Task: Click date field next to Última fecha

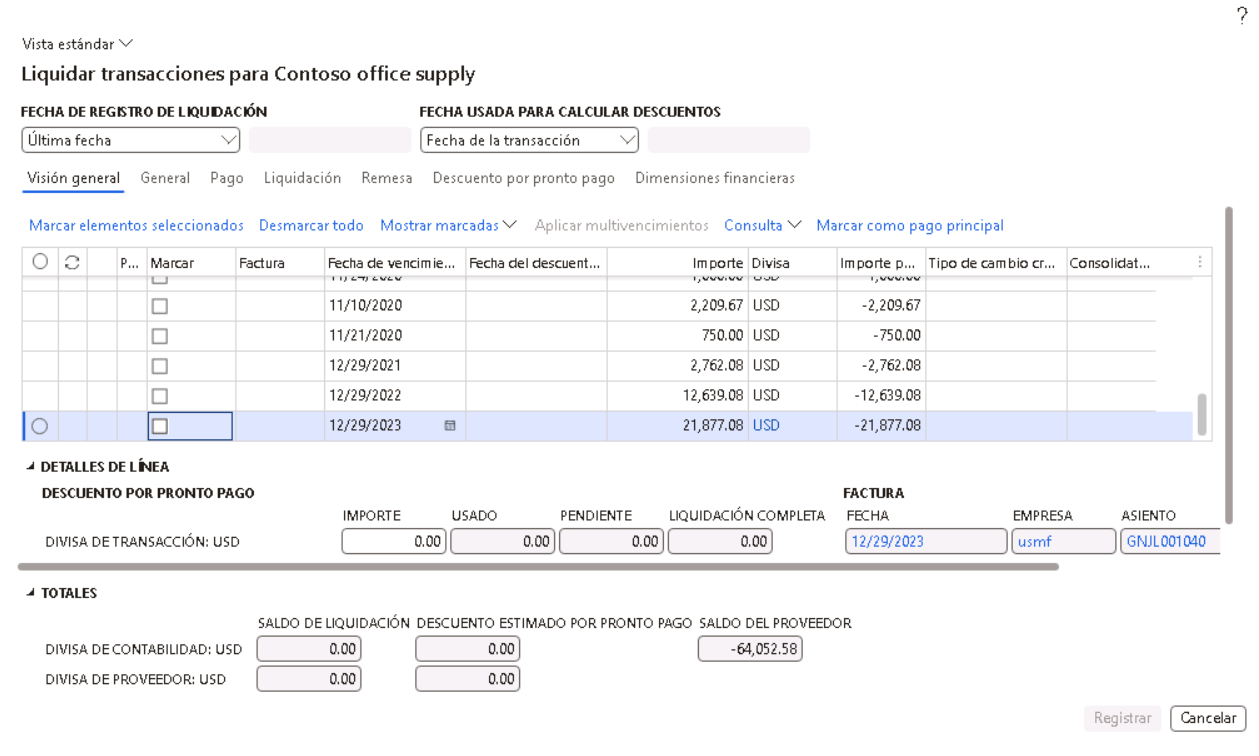Action: coord(330,140)
